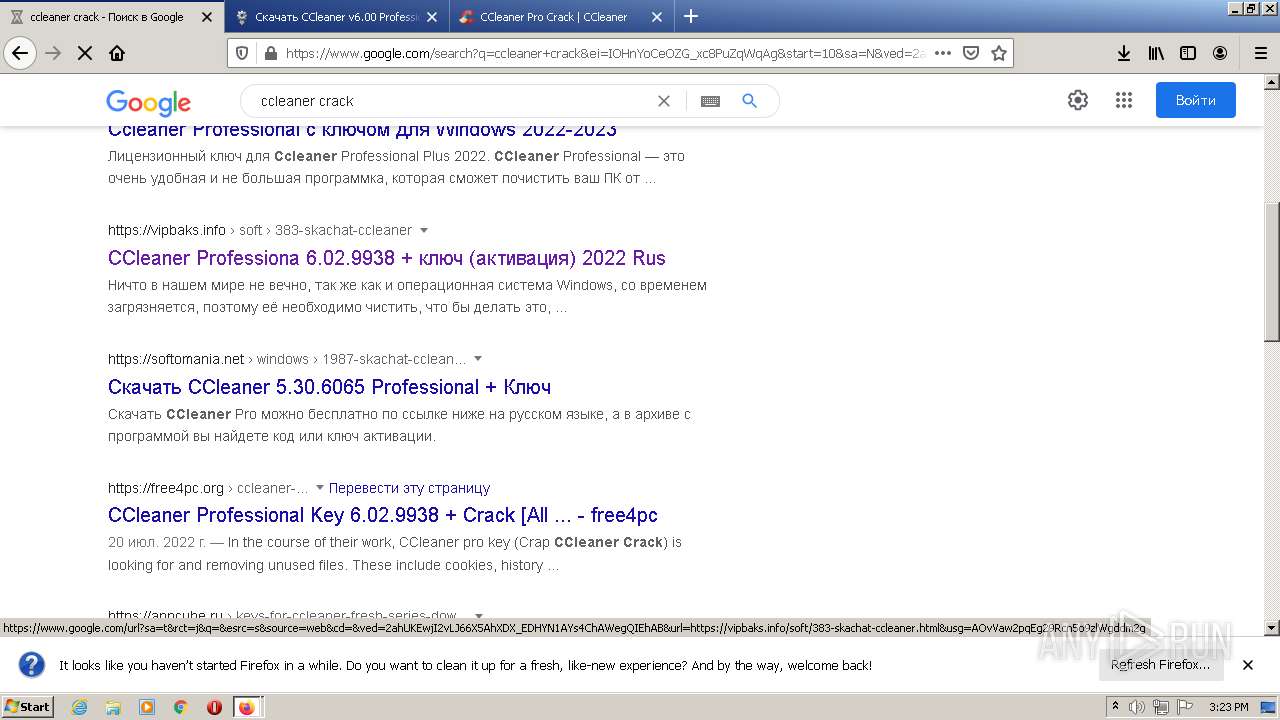Click the softomania.net URL breadcrumb

pos(287,359)
